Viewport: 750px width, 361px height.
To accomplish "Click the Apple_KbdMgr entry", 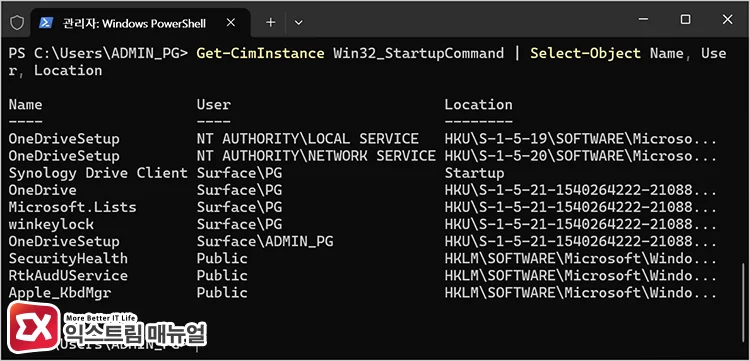I will pos(60,293).
